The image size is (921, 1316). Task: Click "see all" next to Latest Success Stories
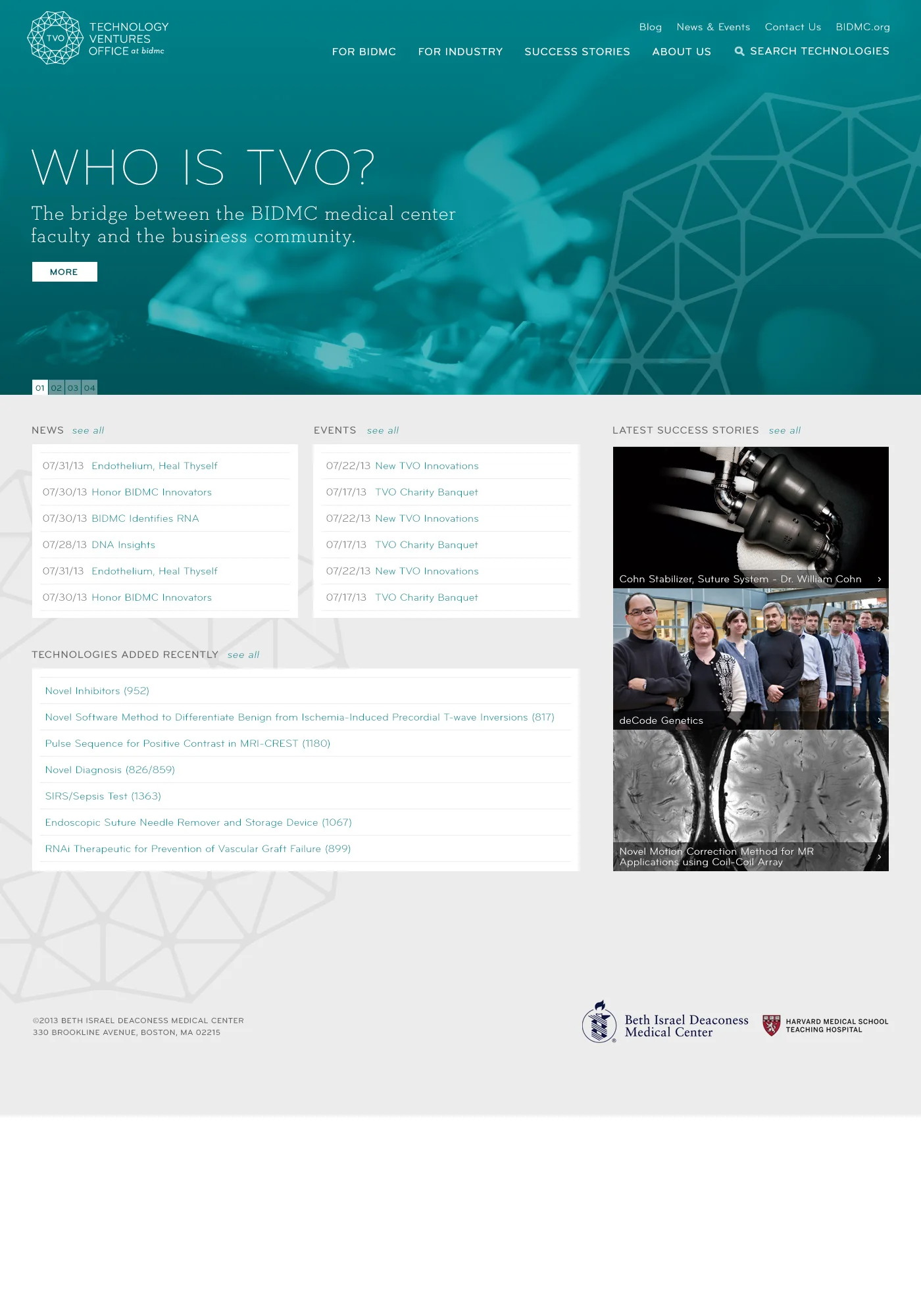[785, 430]
